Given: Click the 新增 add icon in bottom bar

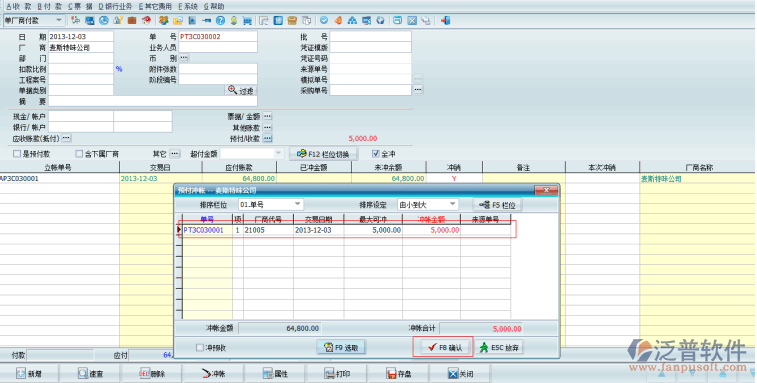Looking at the screenshot, I should coord(21,373).
